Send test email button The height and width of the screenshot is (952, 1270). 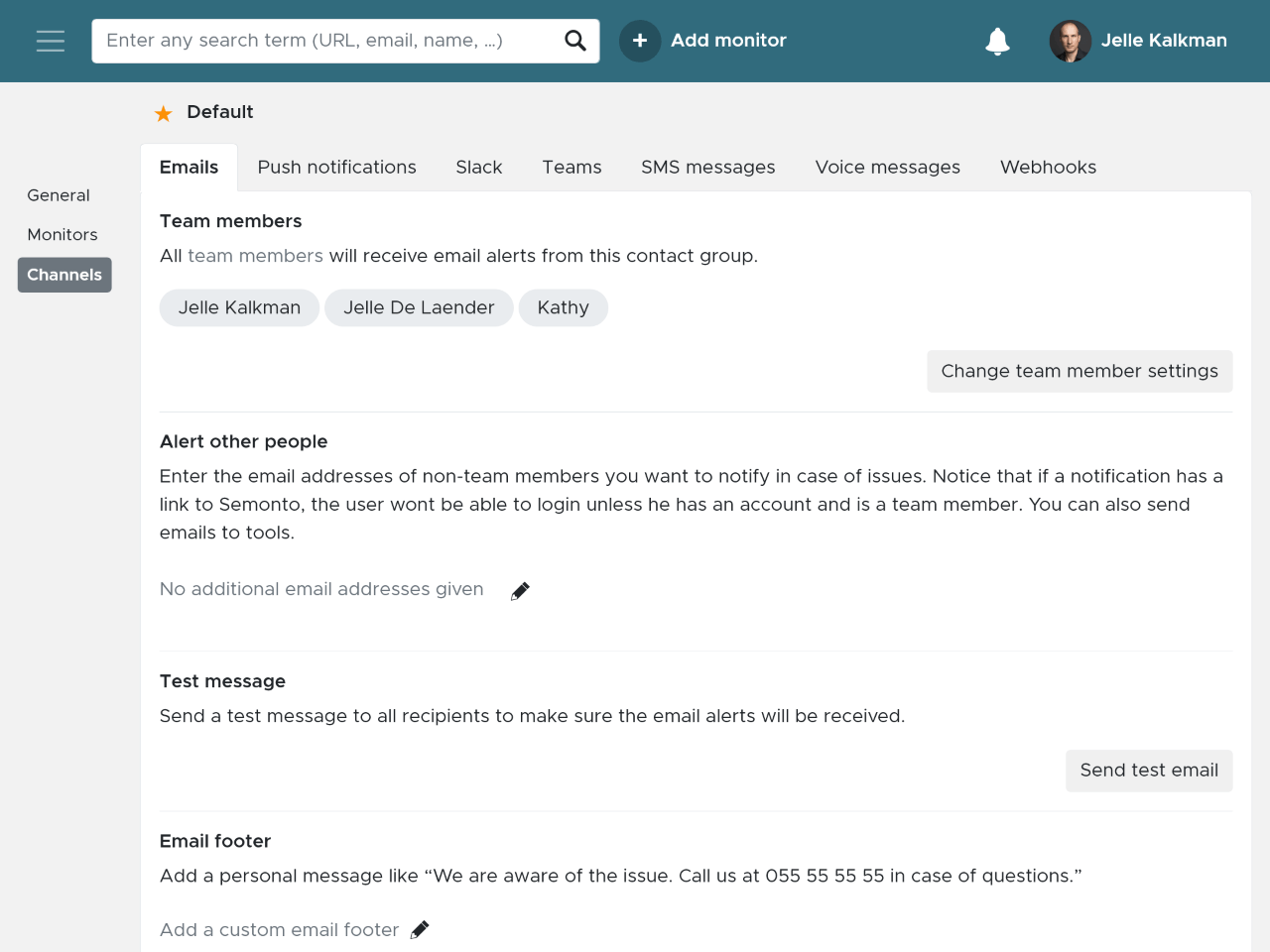1149,771
